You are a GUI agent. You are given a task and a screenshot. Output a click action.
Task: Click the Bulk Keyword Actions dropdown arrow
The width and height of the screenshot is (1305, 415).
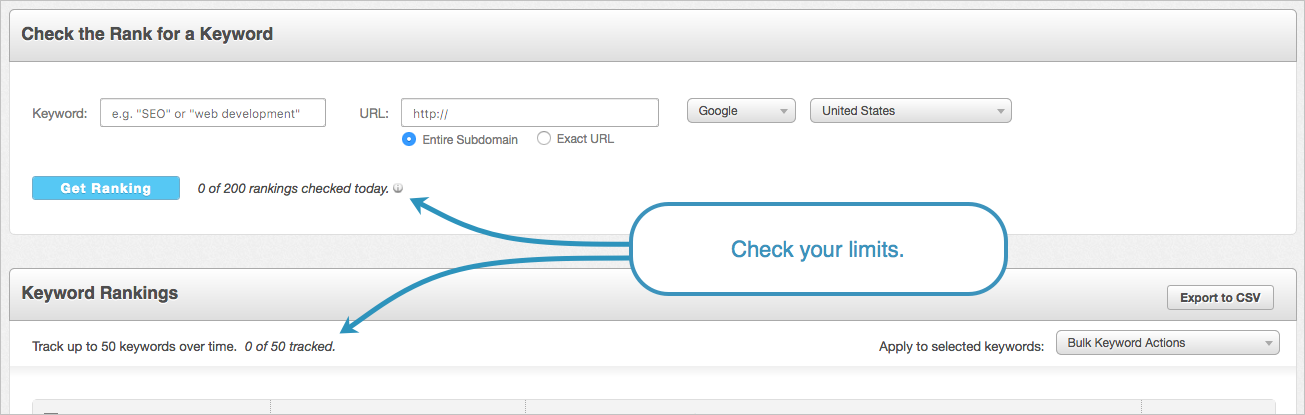click(1268, 343)
